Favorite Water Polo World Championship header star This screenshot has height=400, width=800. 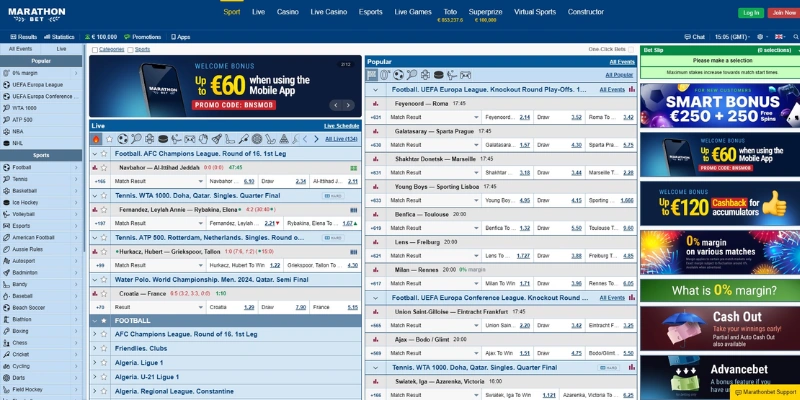104,280
